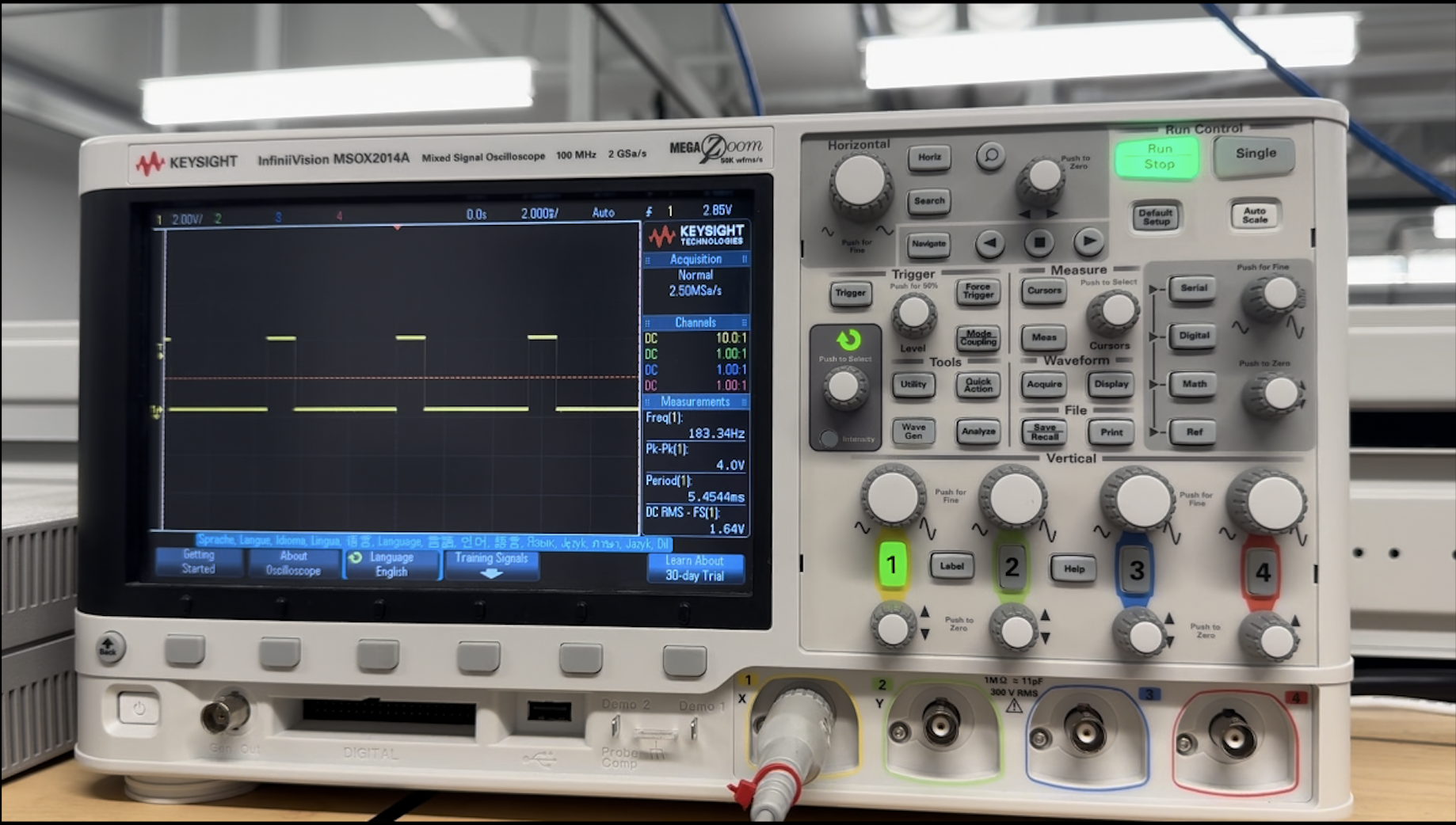Click the Back arrow button below screen
Viewport: 1456px width, 825px height.
coord(109,647)
